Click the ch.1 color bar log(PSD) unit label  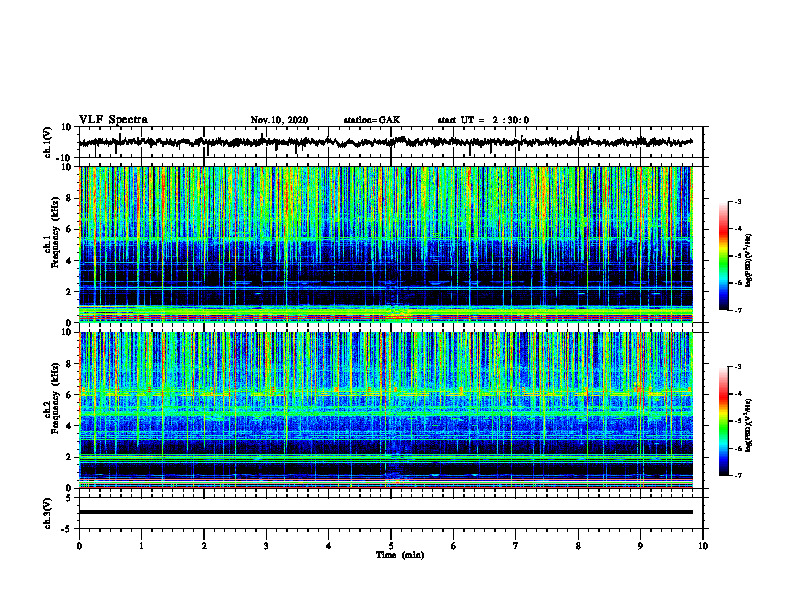point(749,261)
